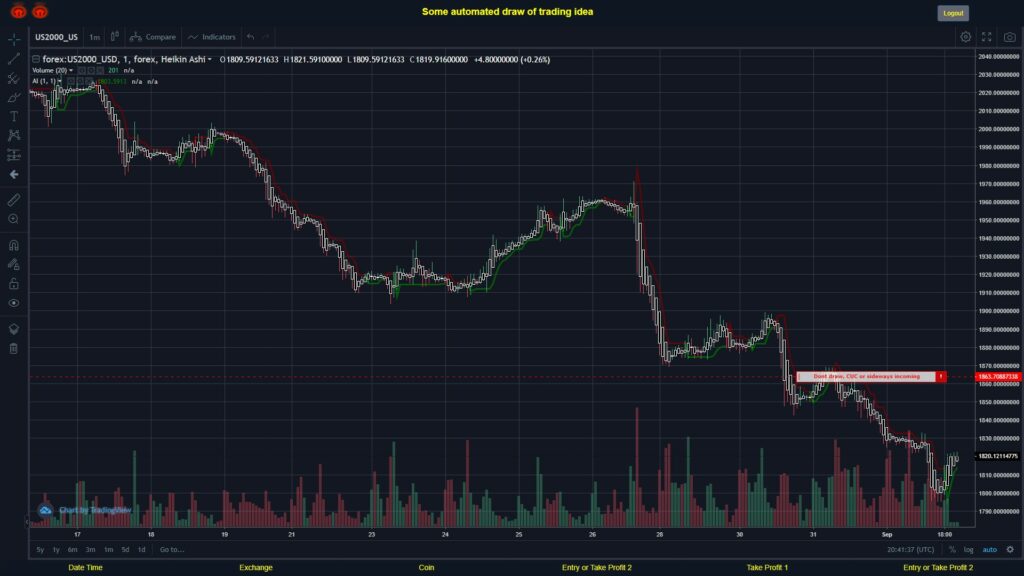Click the back arrow icon in left toolbar

click(14, 174)
